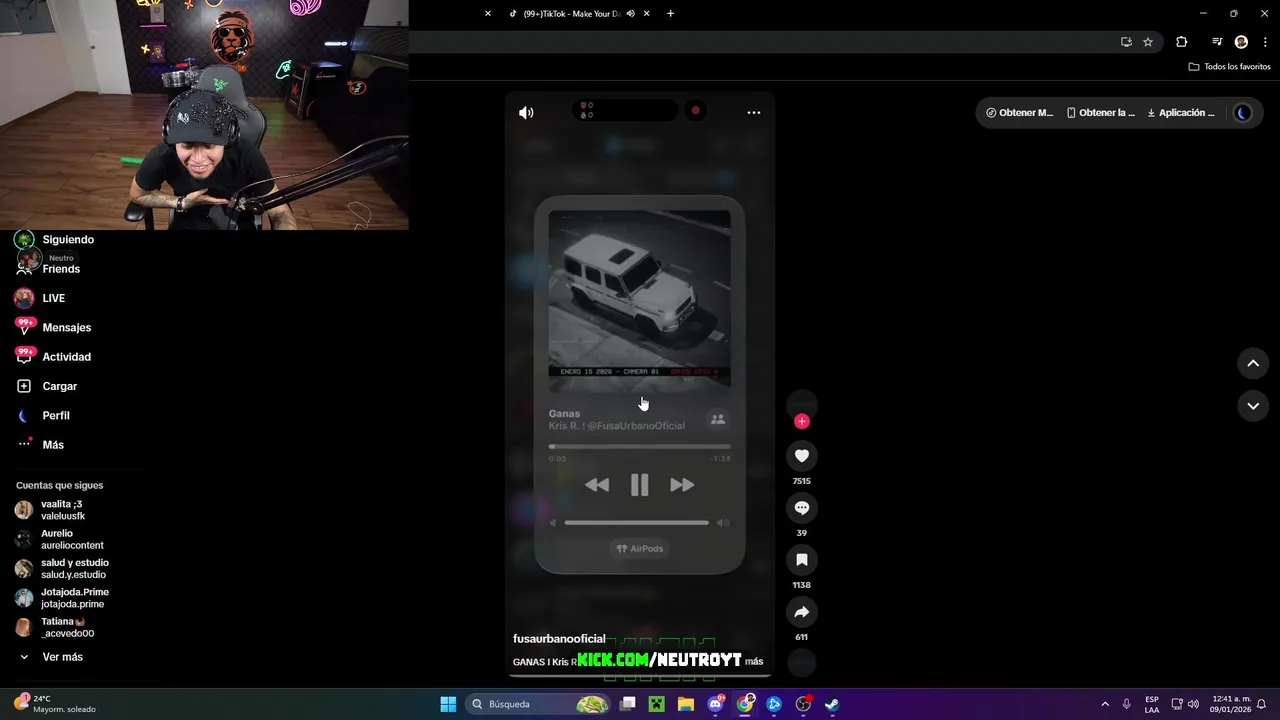Open the Todos los favoritos folder
This screenshot has width=1280, height=720.
pyautogui.click(x=1229, y=67)
